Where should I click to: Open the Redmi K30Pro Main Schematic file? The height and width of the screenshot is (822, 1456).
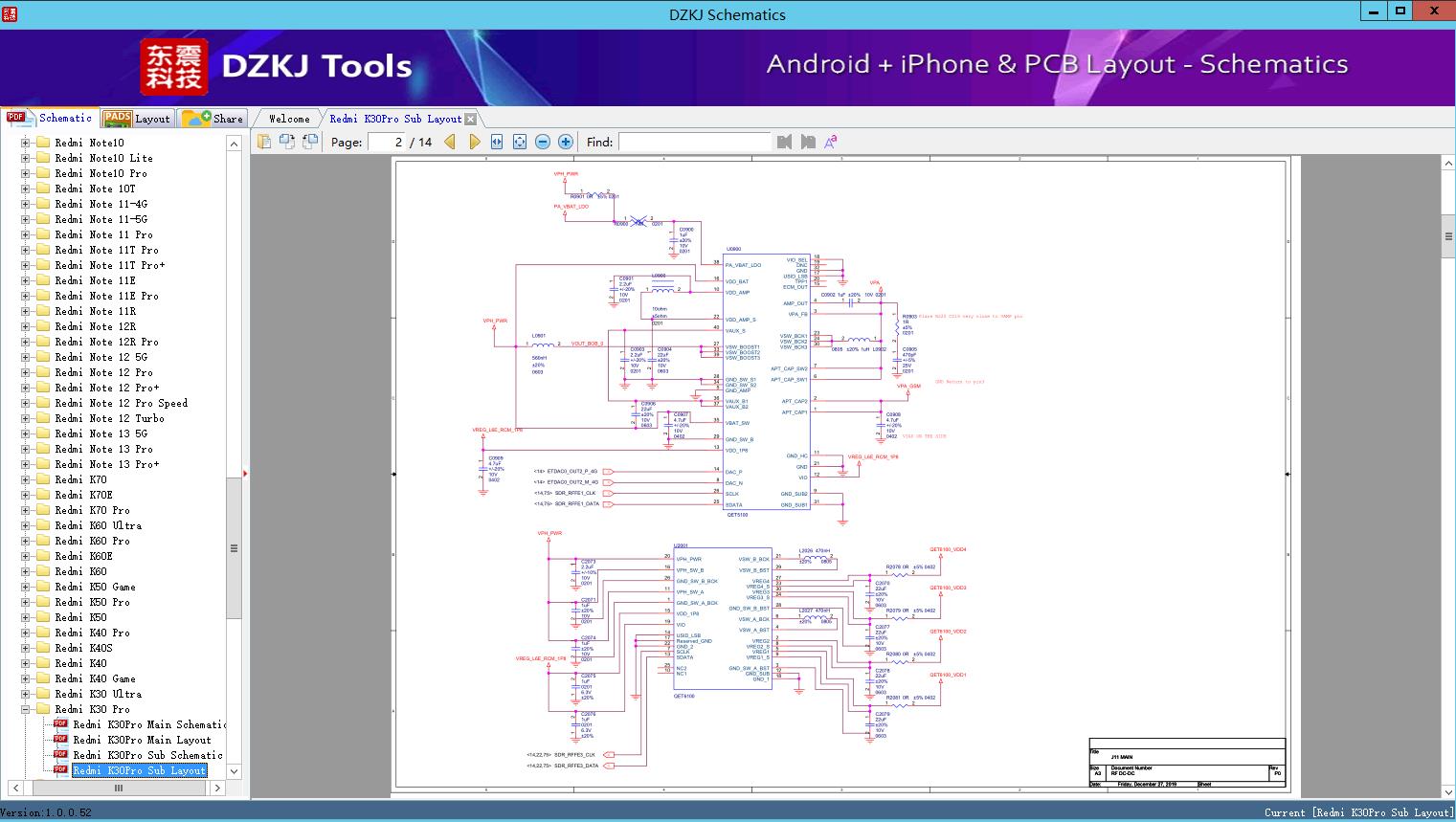[x=147, y=724]
